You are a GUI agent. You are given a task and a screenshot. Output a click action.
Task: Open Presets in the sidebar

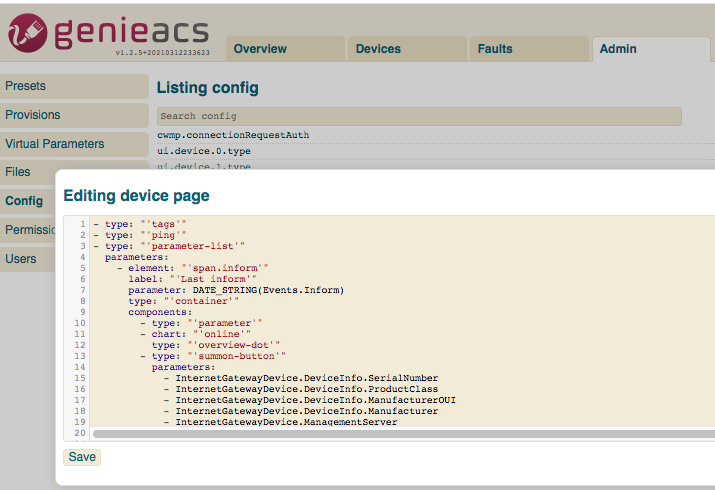pos(26,86)
